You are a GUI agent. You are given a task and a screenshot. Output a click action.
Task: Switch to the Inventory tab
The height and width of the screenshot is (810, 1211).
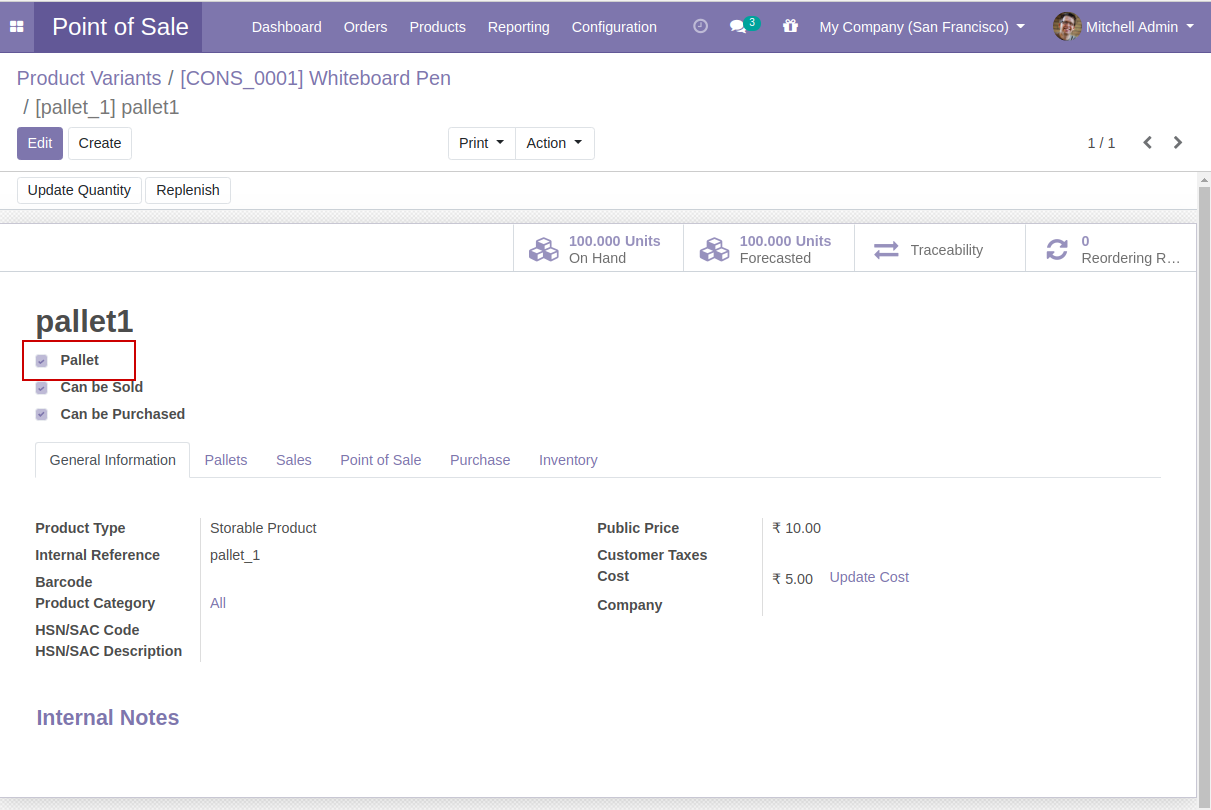tap(568, 460)
